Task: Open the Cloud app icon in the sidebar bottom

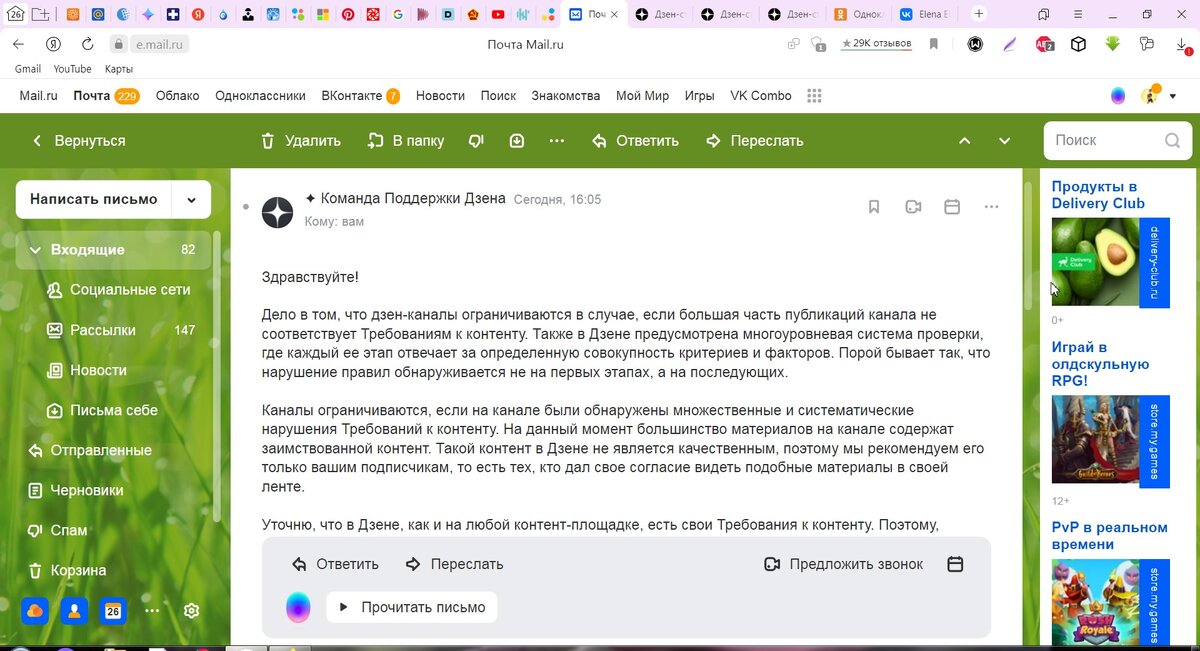Action: click(x=35, y=610)
